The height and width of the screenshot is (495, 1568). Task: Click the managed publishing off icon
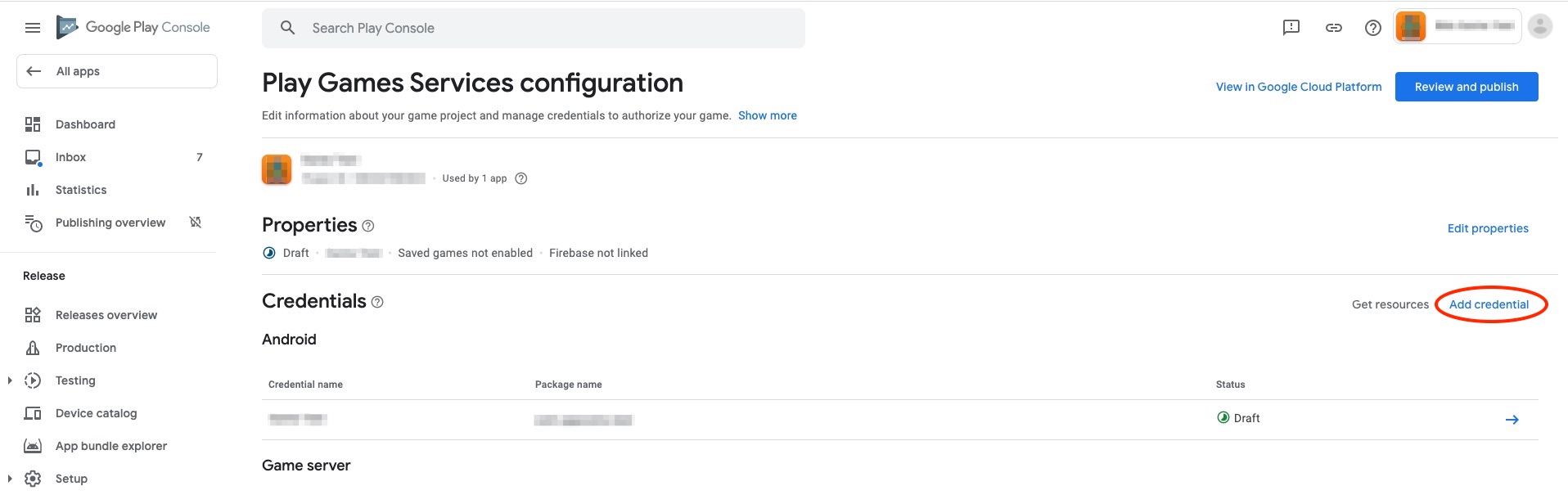click(x=196, y=223)
